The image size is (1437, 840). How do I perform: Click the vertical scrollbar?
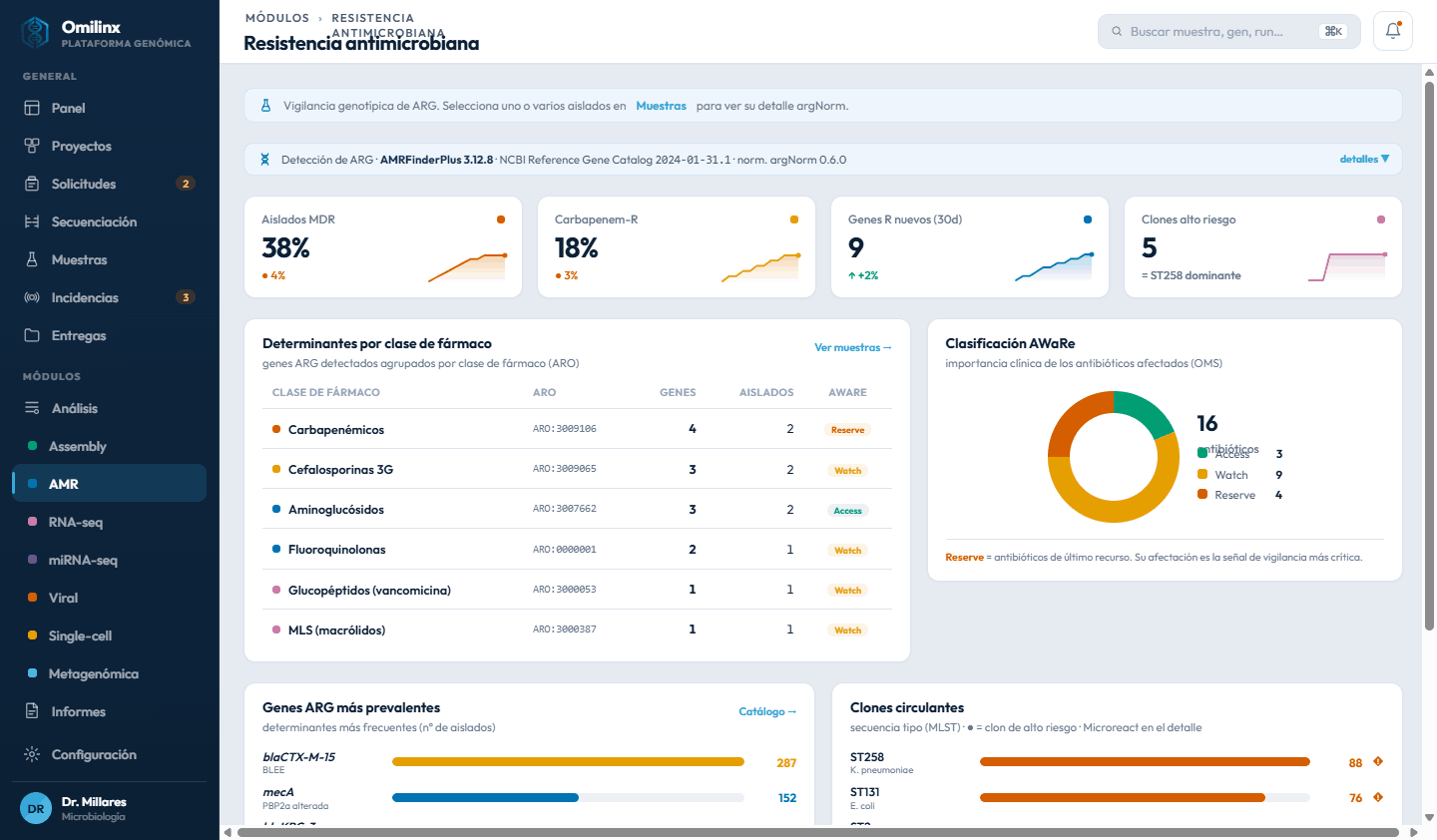click(1429, 356)
